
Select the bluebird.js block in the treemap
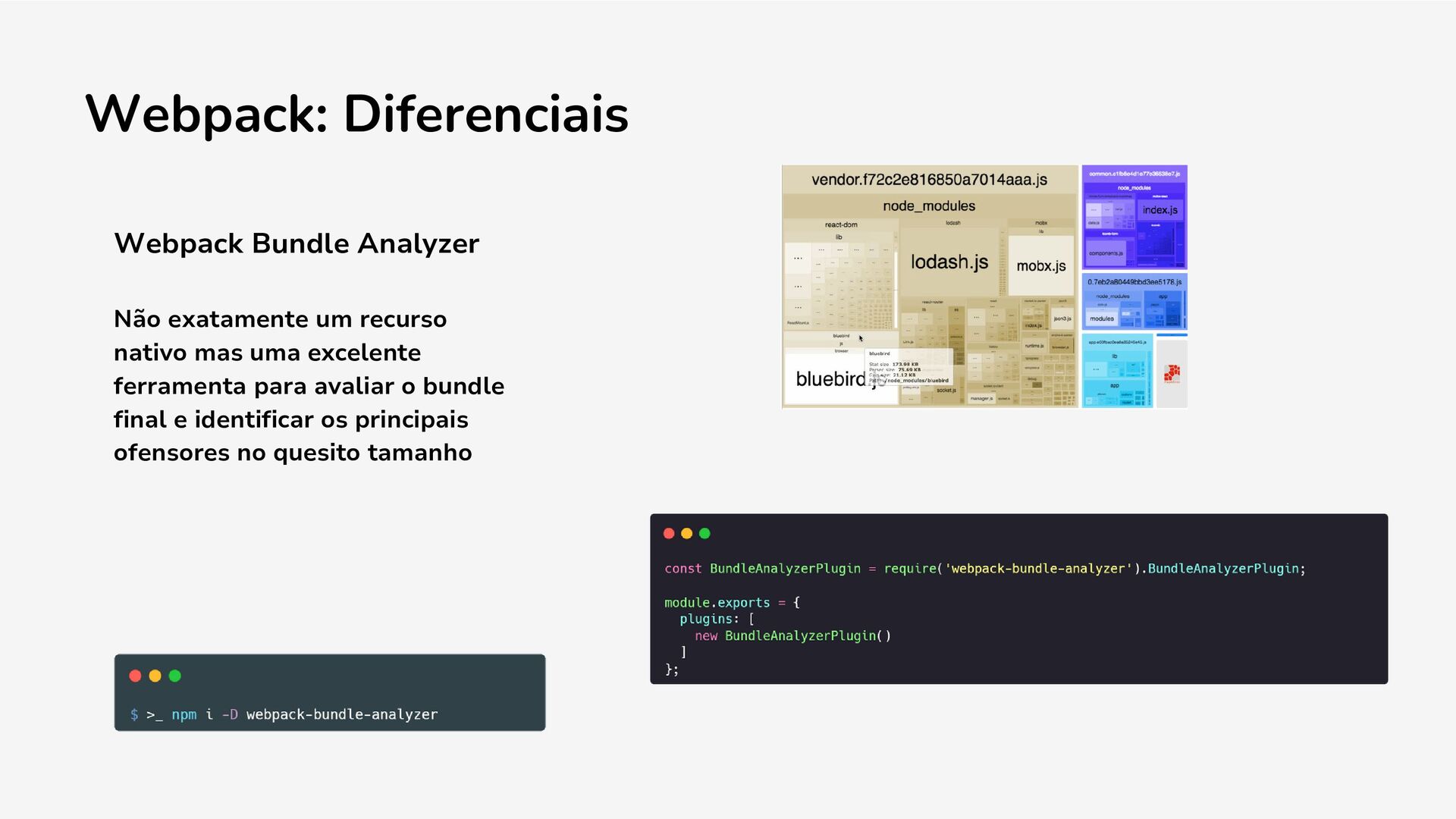point(840,378)
